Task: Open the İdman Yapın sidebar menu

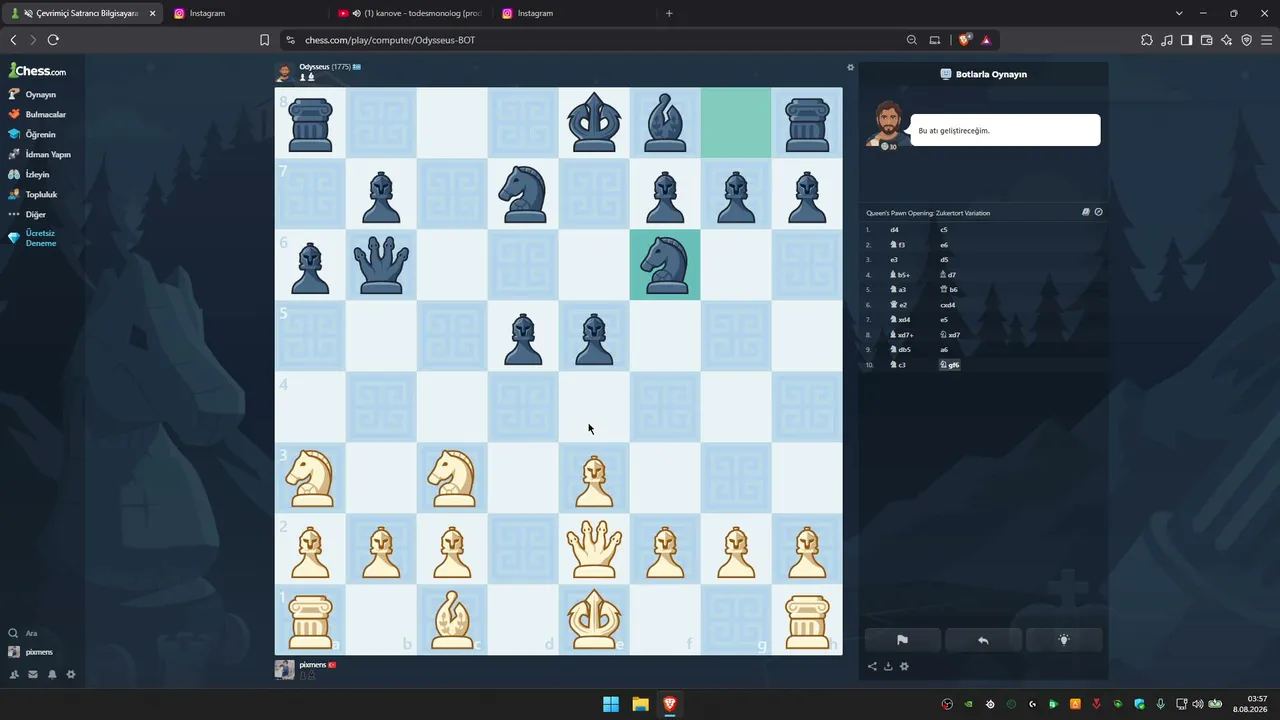Action: pyautogui.click(x=40, y=154)
